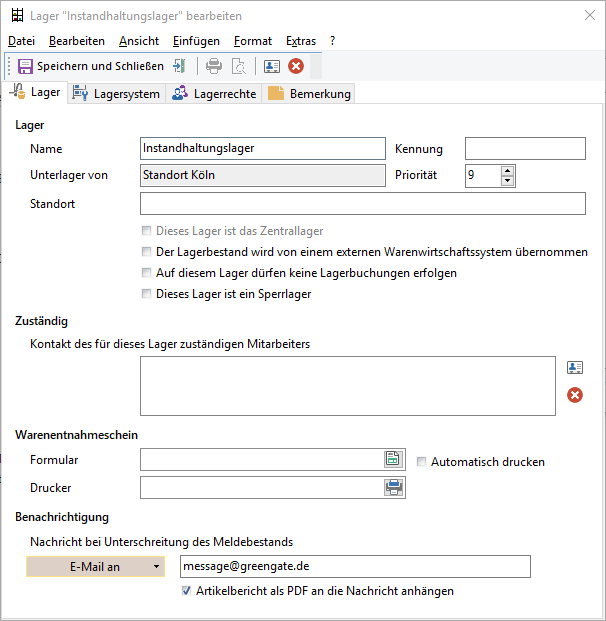Uncheck 'Artikelbericht als PDF an die Nachricht anhängen'

coord(186,591)
